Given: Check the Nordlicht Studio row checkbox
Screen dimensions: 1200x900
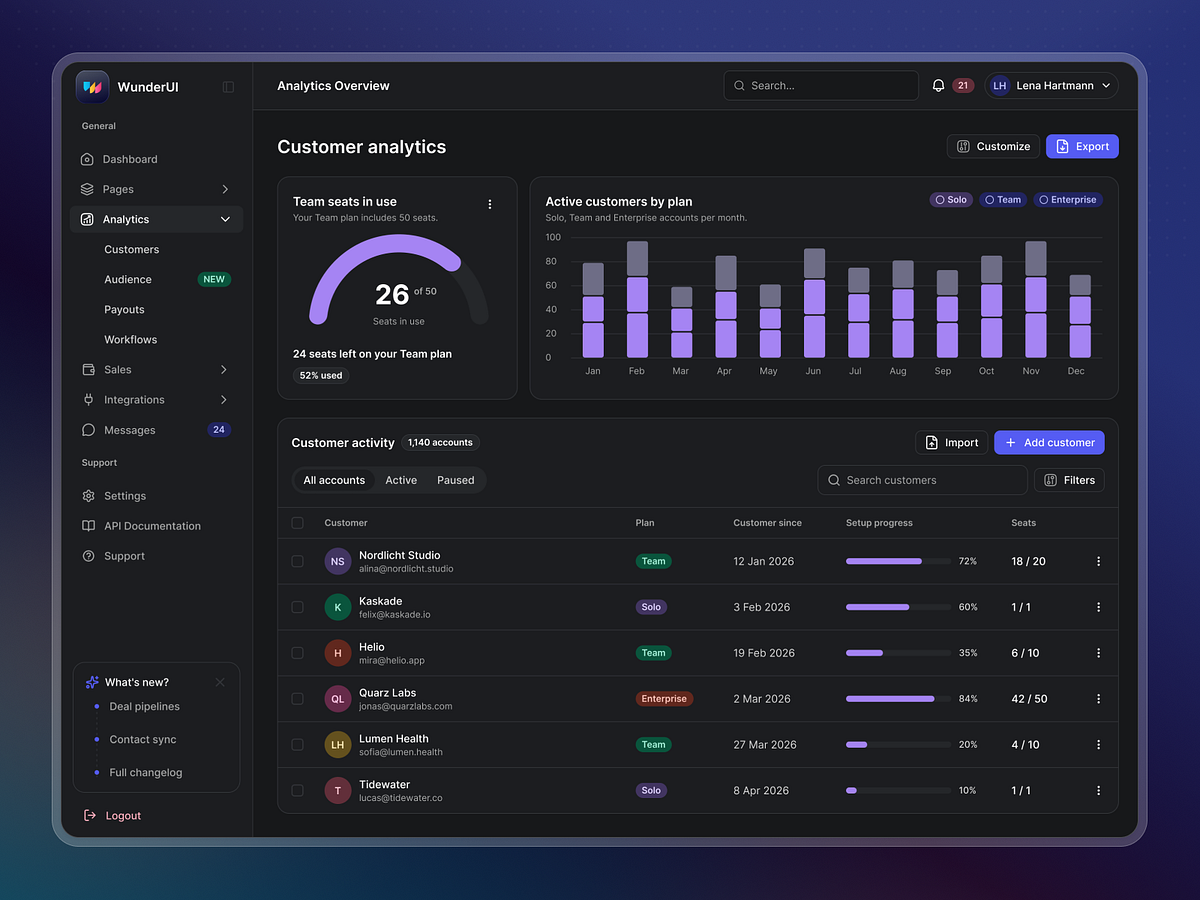Looking at the screenshot, I should click(x=297, y=561).
